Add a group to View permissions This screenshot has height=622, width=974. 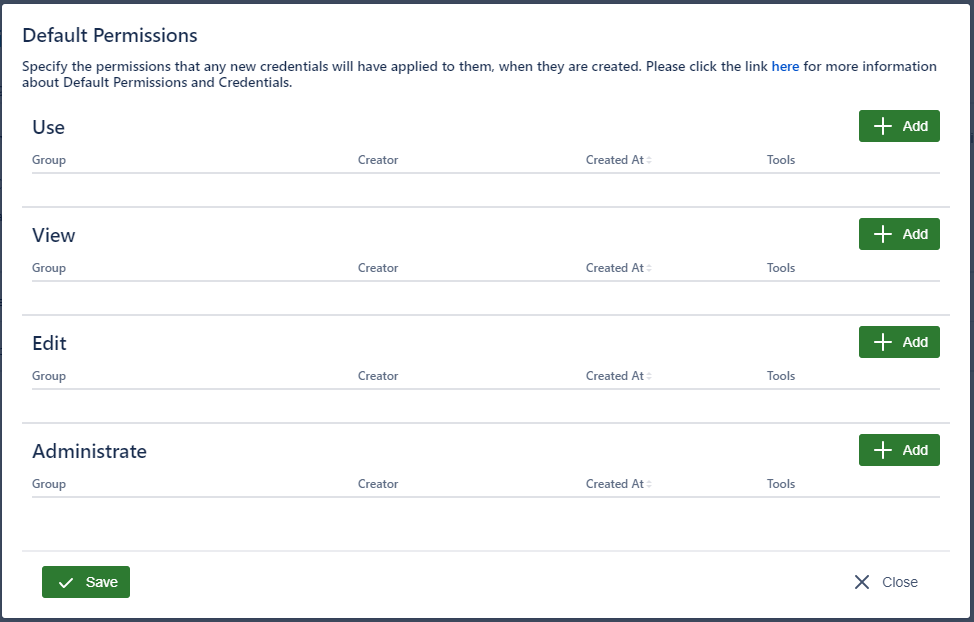(x=899, y=234)
